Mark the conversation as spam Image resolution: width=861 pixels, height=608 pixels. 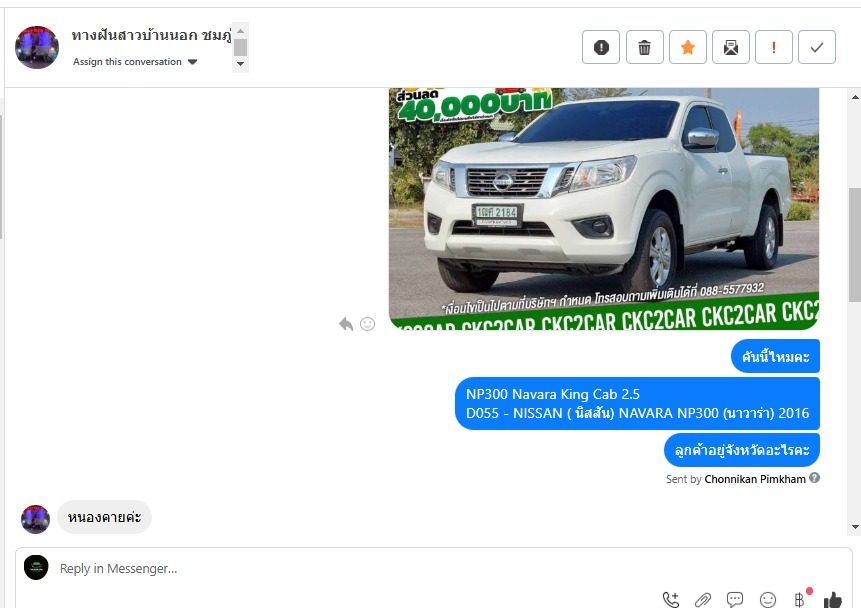(601, 47)
